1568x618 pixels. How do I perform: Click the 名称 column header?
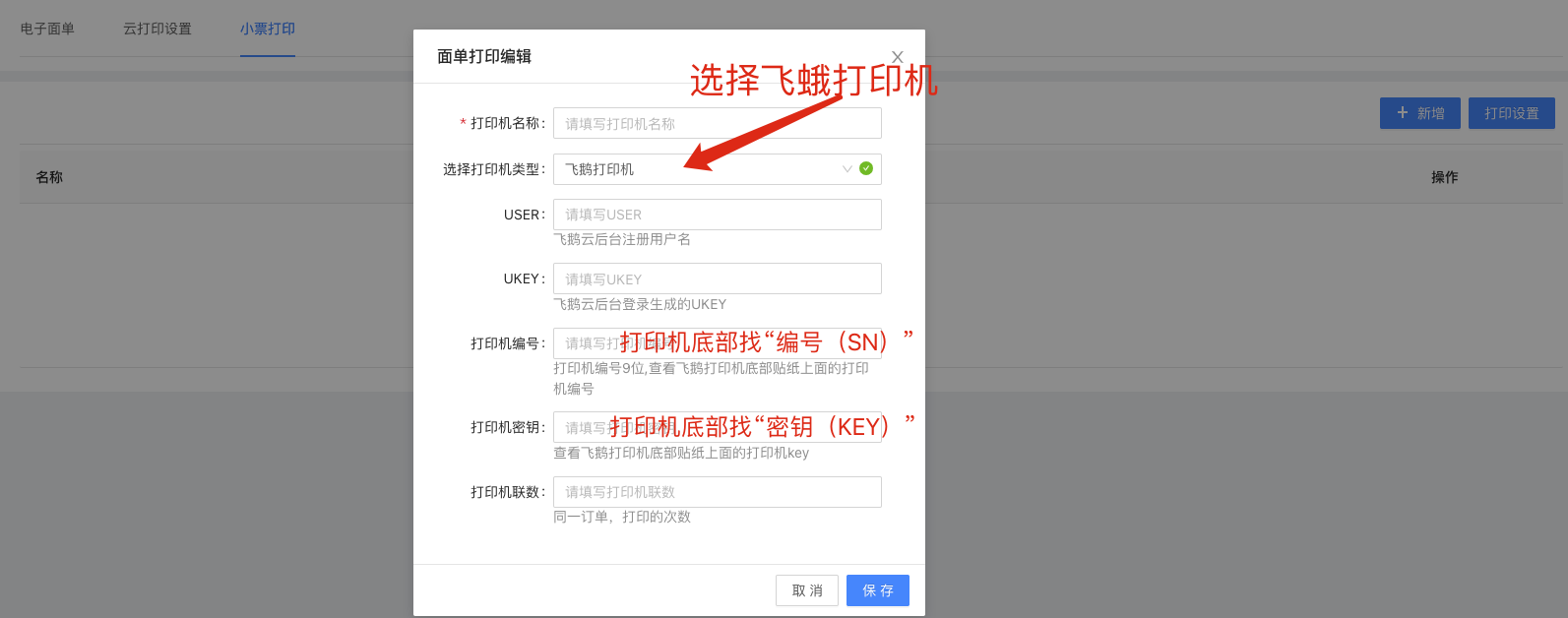pos(49,177)
